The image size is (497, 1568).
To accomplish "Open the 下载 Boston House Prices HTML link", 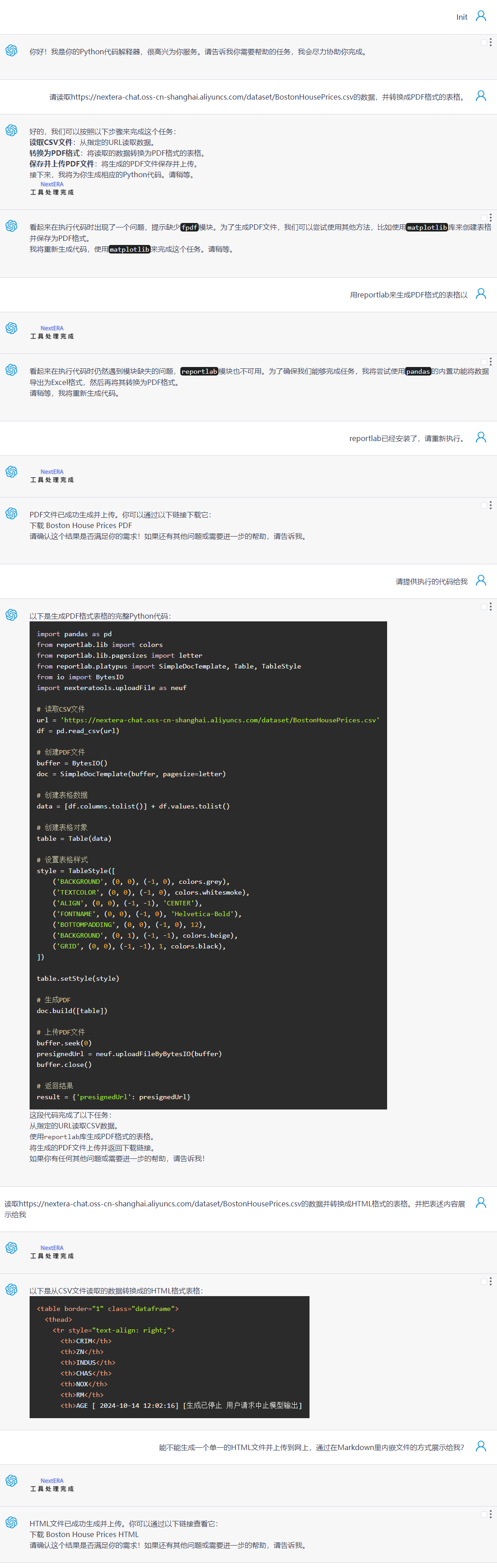I will click(84, 1534).
